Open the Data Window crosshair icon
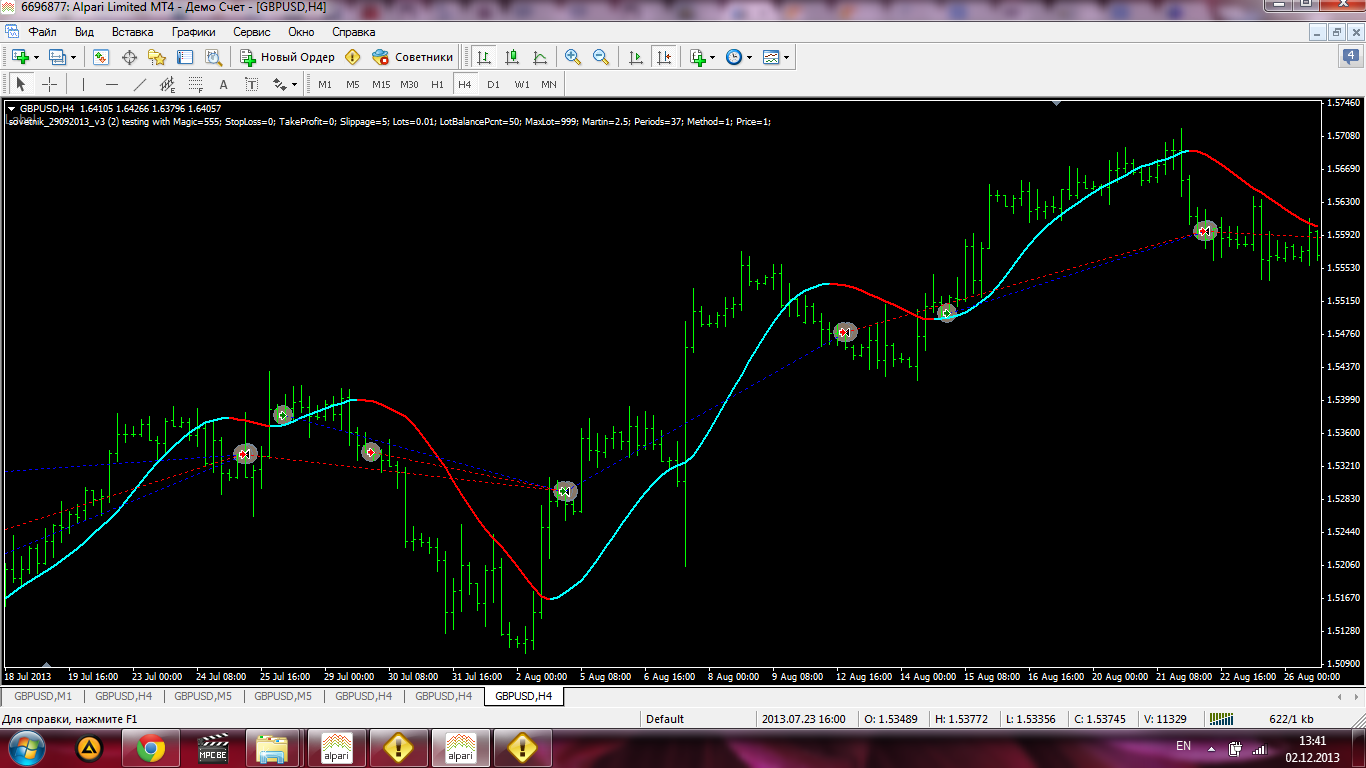Viewport: 1366px width, 768px height. pos(129,57)
